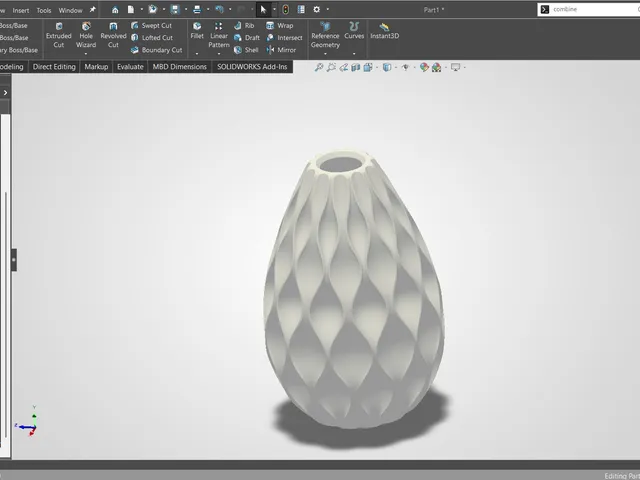
Task: Activate the Select cursor tool
Action: pyautogui.click(x=263, y=9)
